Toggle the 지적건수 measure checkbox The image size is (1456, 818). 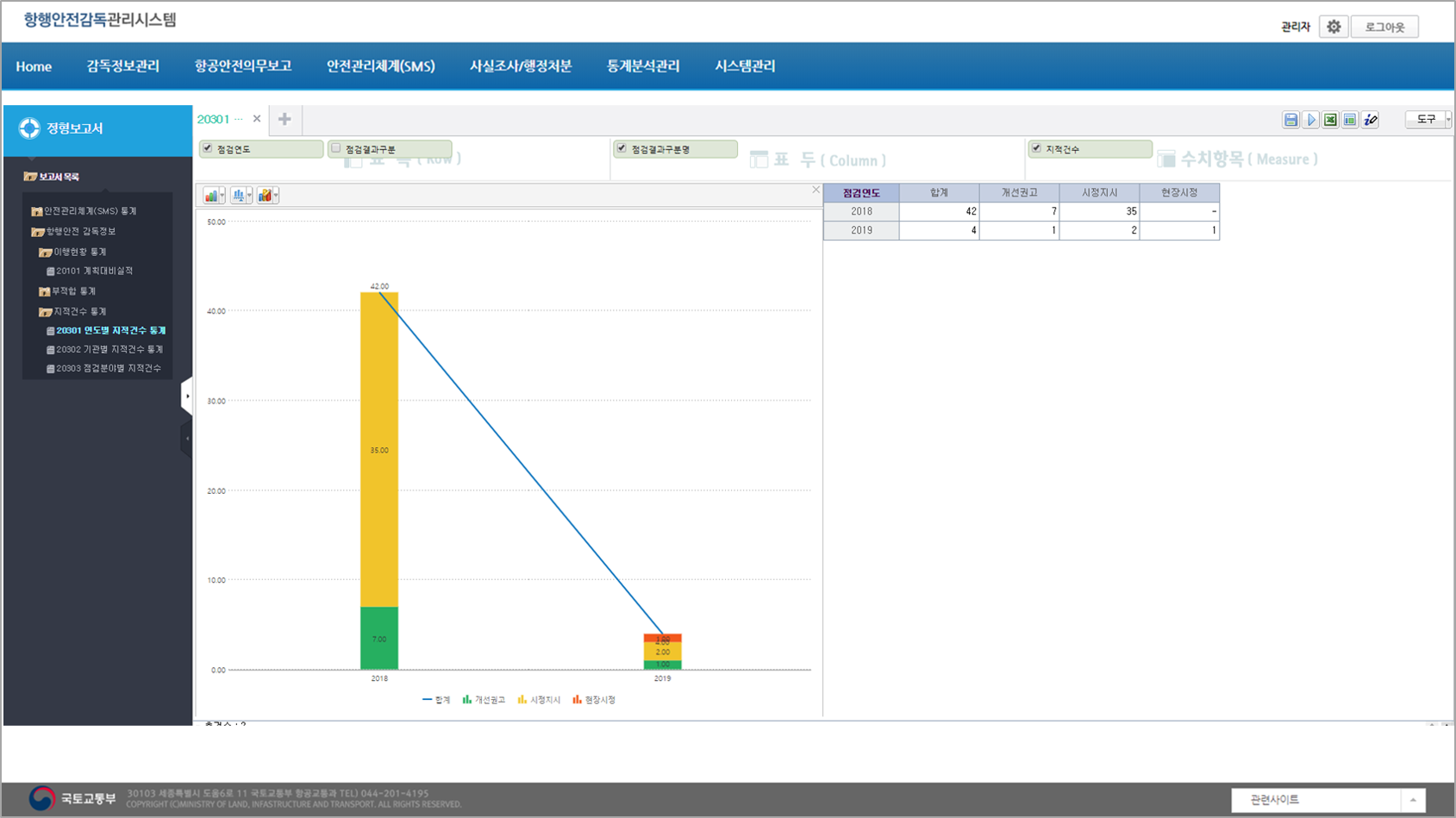pos(1036,148)
